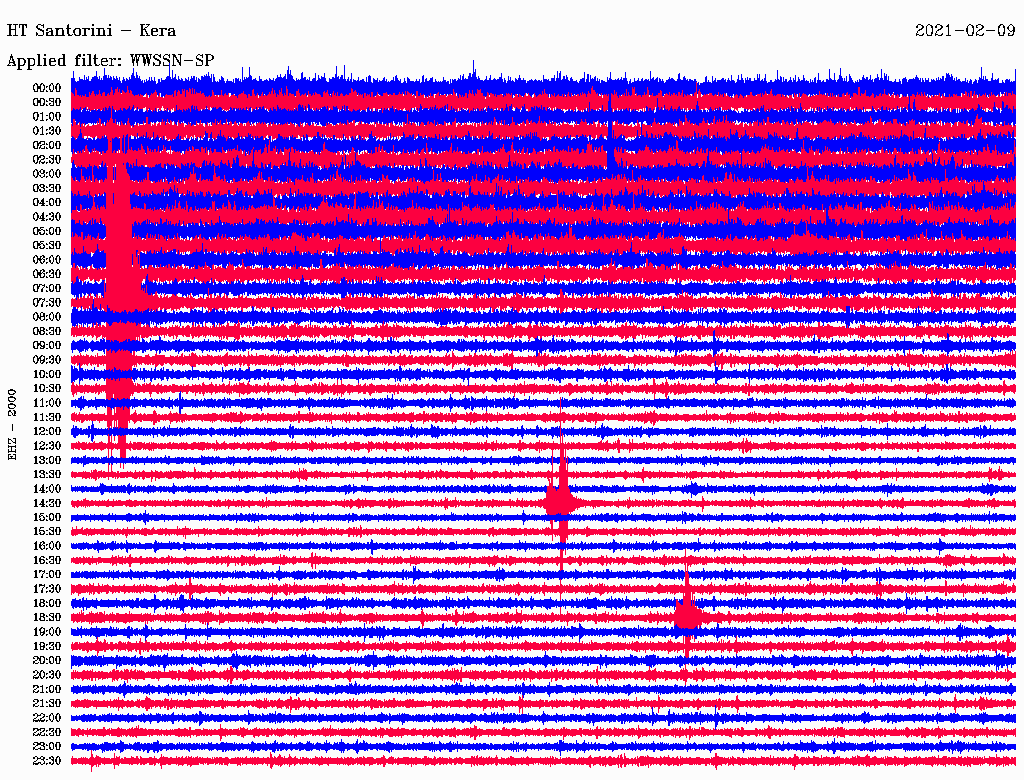Select the 19:00 time row label
The image size is (1024, 780).
47,632
